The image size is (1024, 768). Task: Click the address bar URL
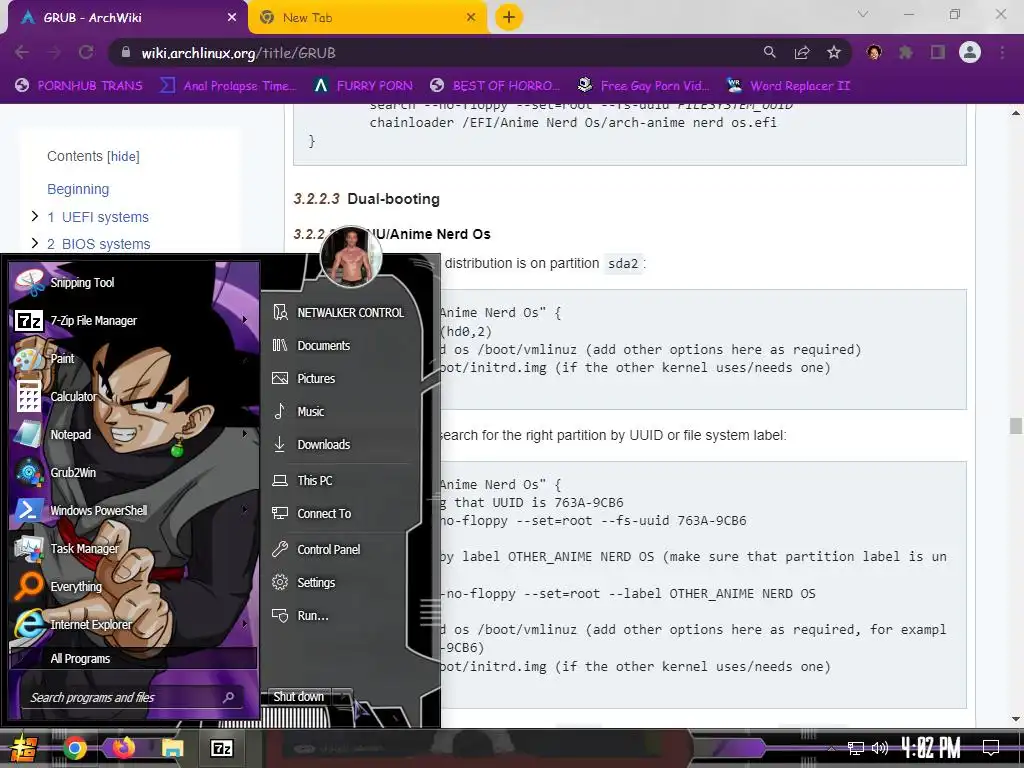pos(238,53)
